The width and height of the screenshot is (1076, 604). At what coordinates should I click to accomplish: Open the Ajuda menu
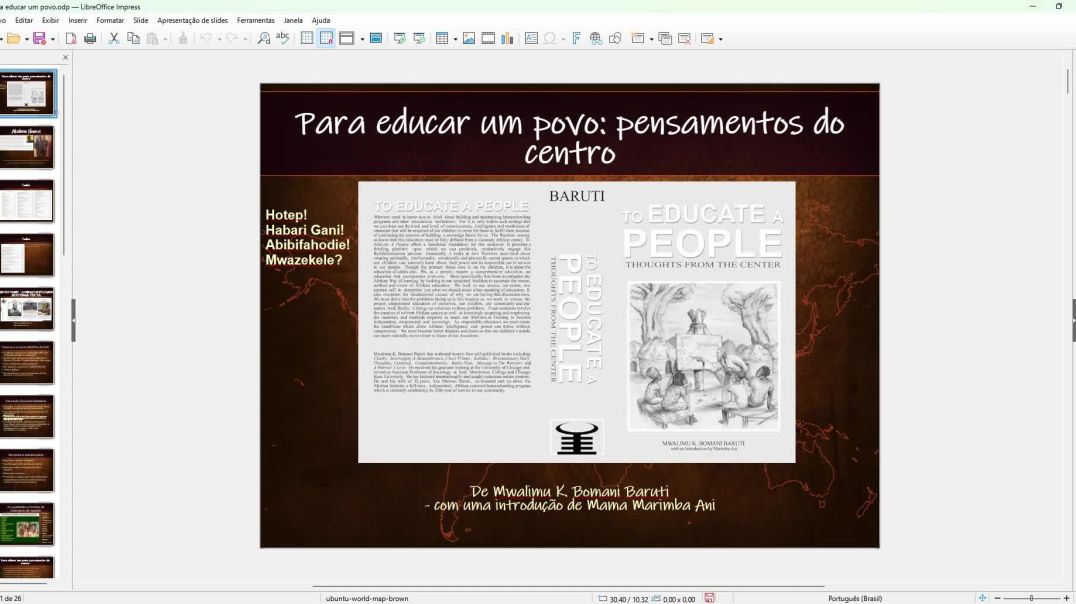pos(320,21)
